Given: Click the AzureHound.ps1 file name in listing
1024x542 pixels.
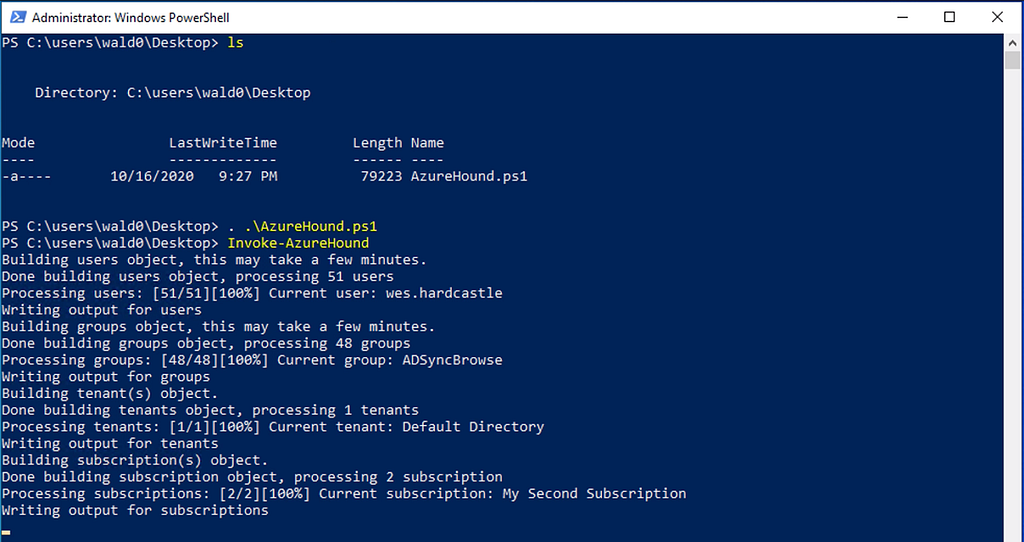Looking at the screenshot, I should point(469,177).
